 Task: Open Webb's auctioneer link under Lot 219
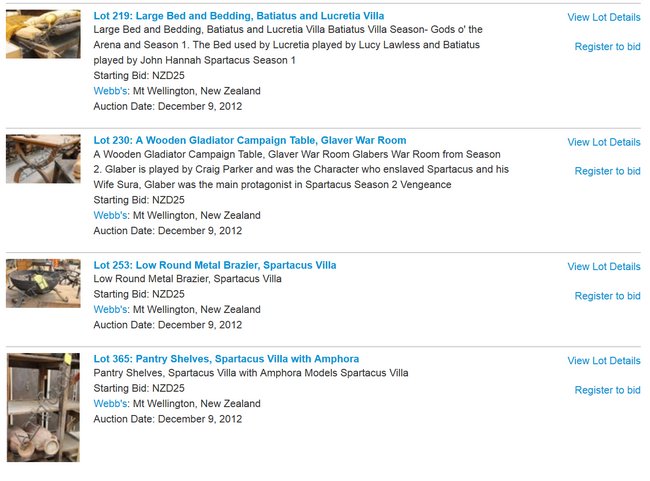tap(111, 91)
